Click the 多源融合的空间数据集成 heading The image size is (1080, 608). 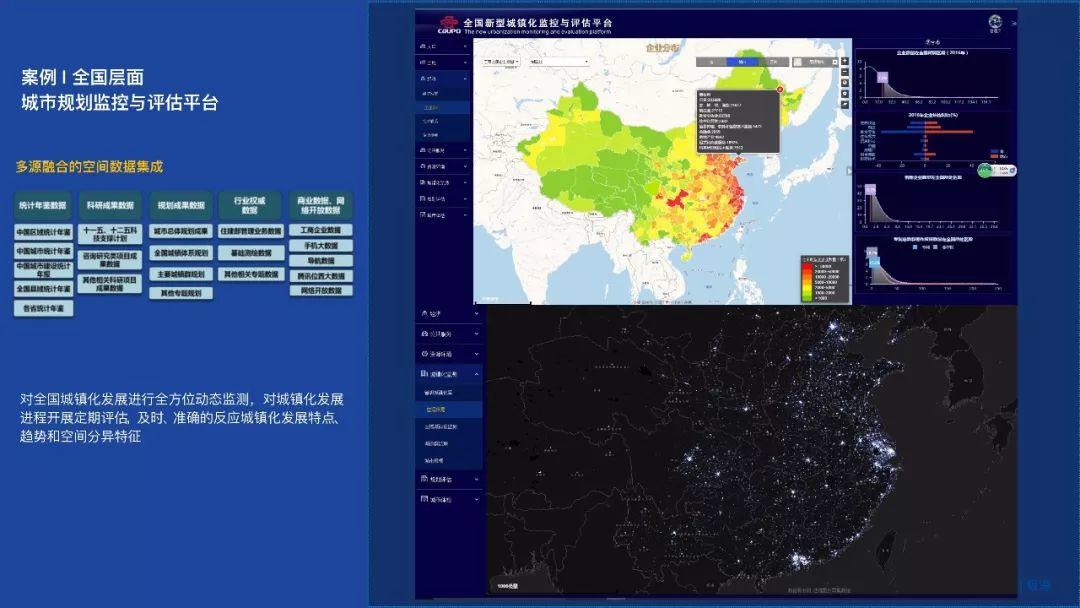pyautogui.click(x=90, y=167)
